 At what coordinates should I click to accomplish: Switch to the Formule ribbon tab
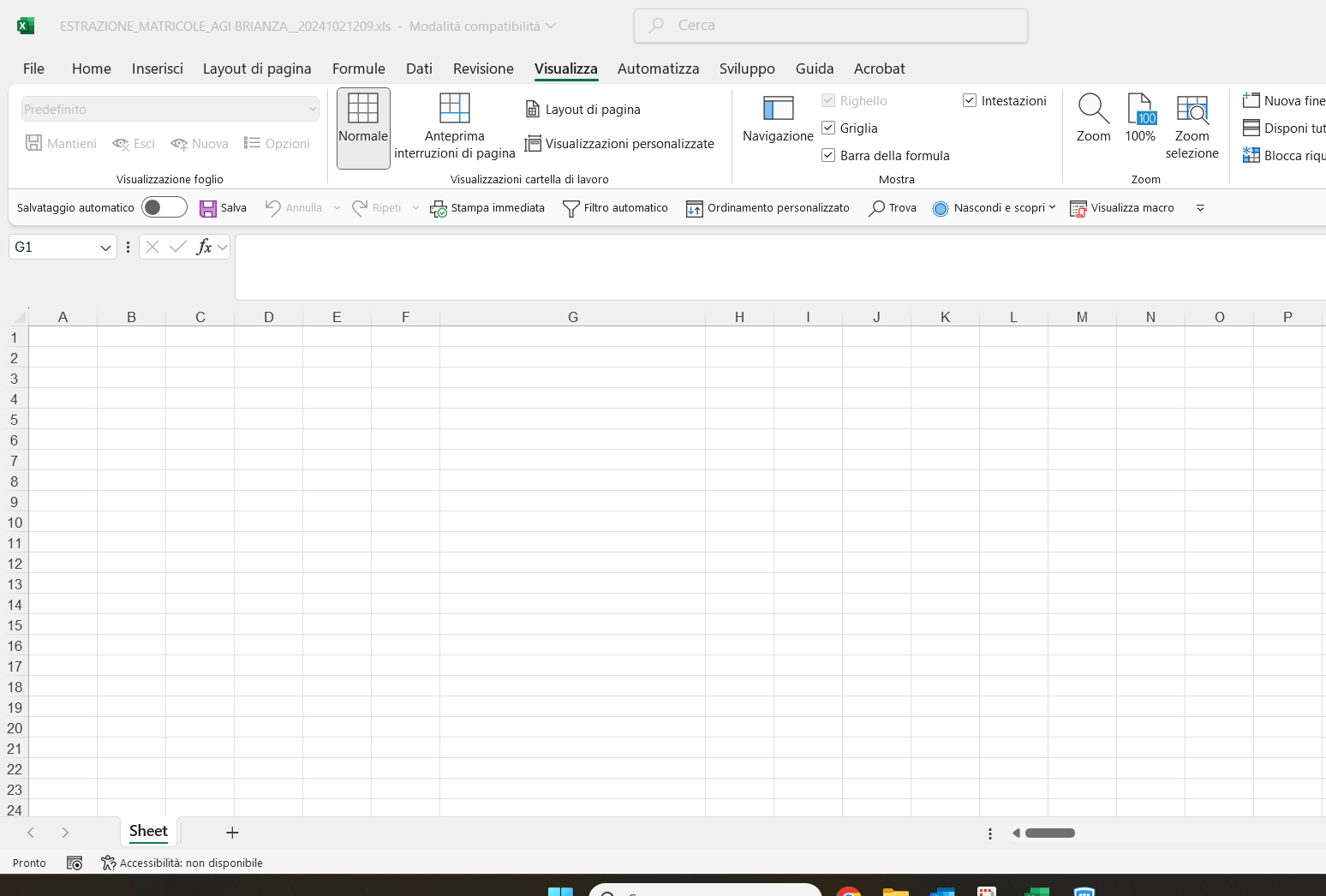tap(359, 69)
